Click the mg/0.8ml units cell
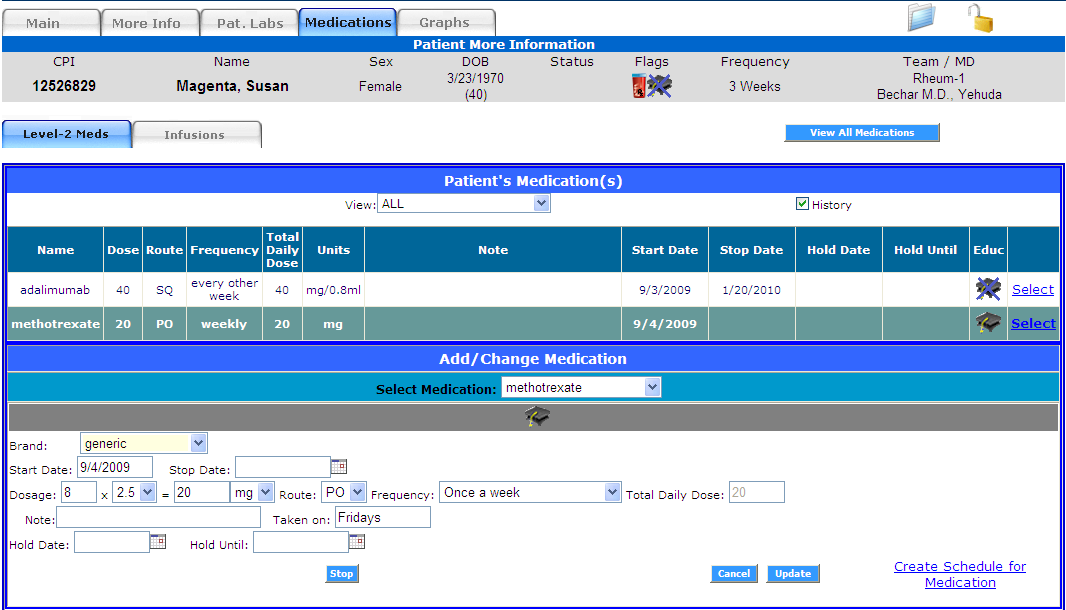 click(x=333, y=290)
